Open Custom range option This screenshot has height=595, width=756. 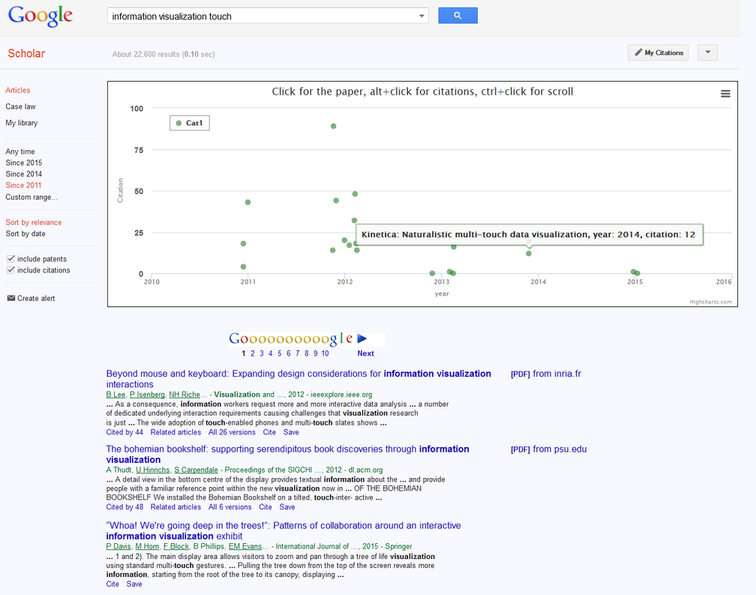point(31,197)
